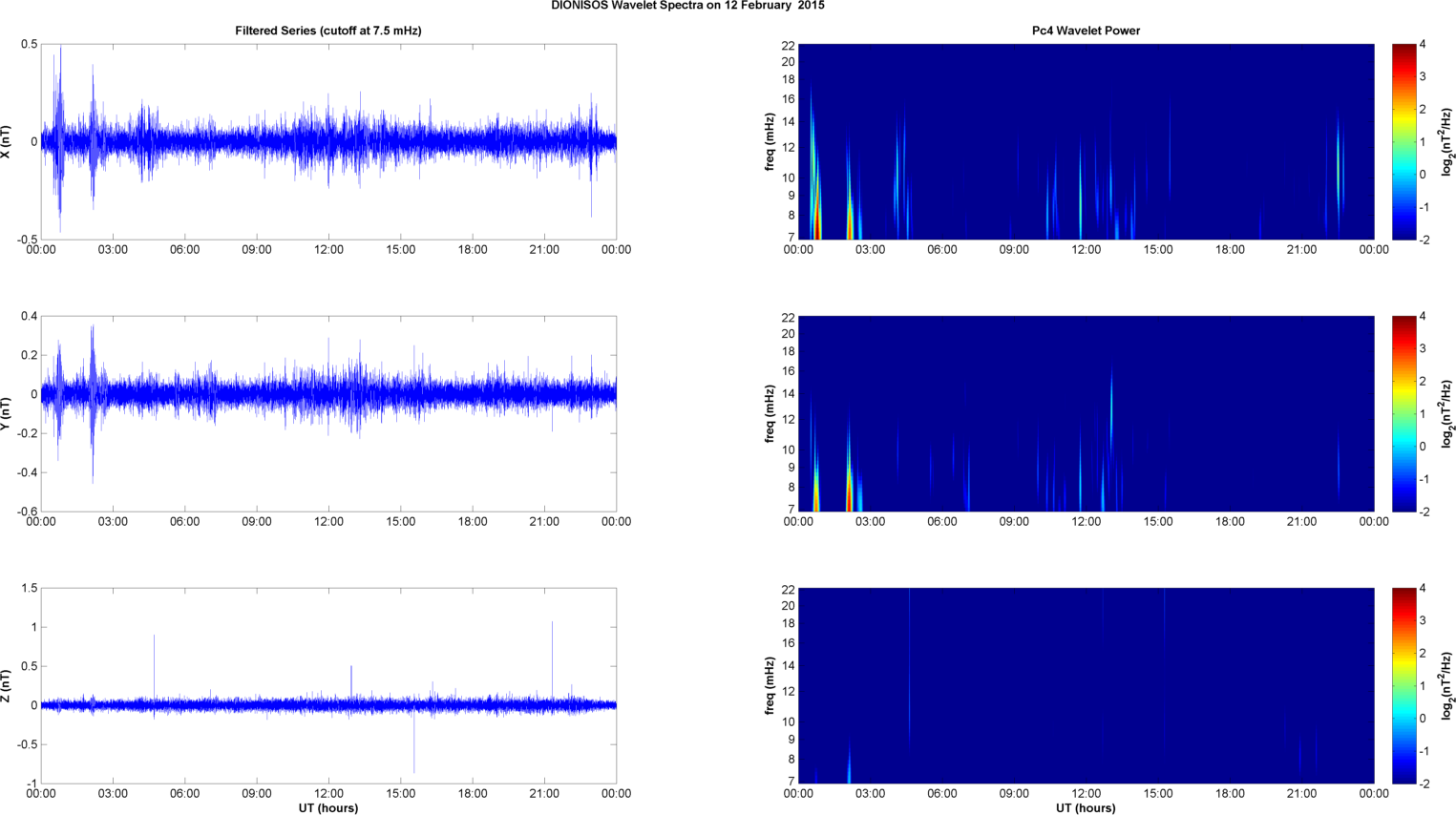Click UT (hours) label under the Z wavelet spectrum
Screen dimensions: 1456x815
tap(1086, 808)
